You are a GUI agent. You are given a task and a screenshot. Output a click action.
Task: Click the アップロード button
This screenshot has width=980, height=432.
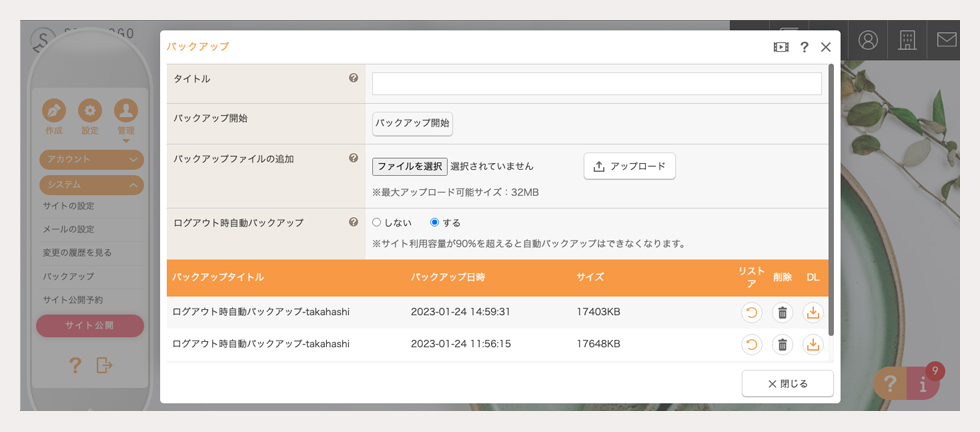[x=629, y=166]
